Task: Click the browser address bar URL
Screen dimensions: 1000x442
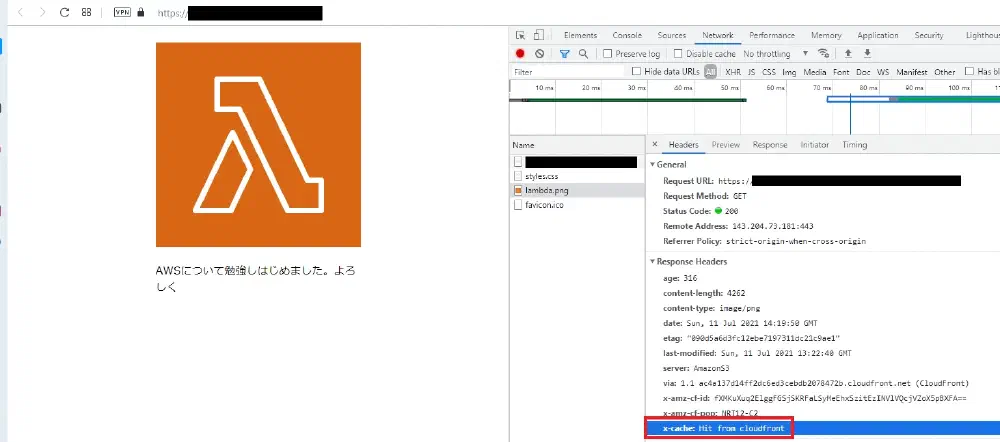Action: pyautogui.click(x=240, y=13)
